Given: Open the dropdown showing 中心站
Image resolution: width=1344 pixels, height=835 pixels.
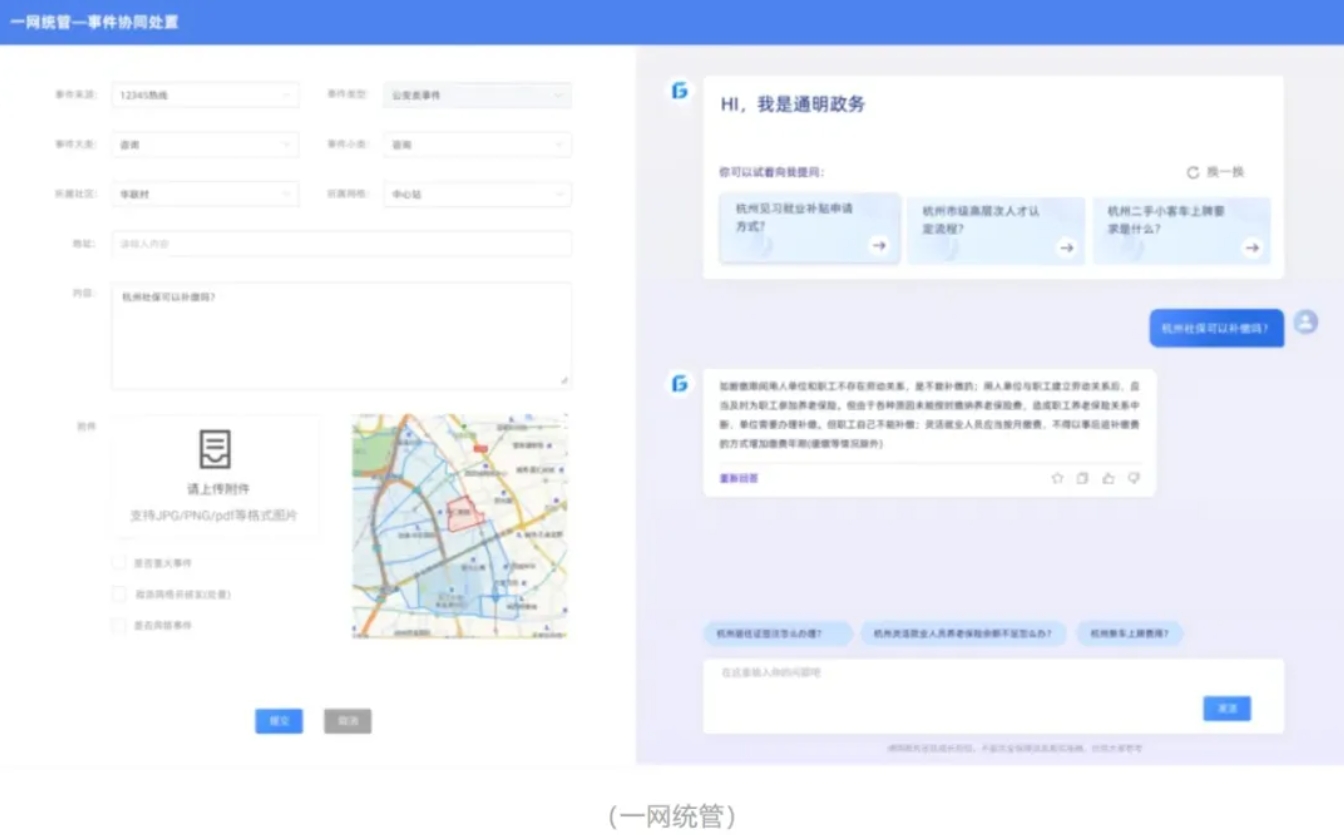Looking at the screenshot, I should 477,194.
